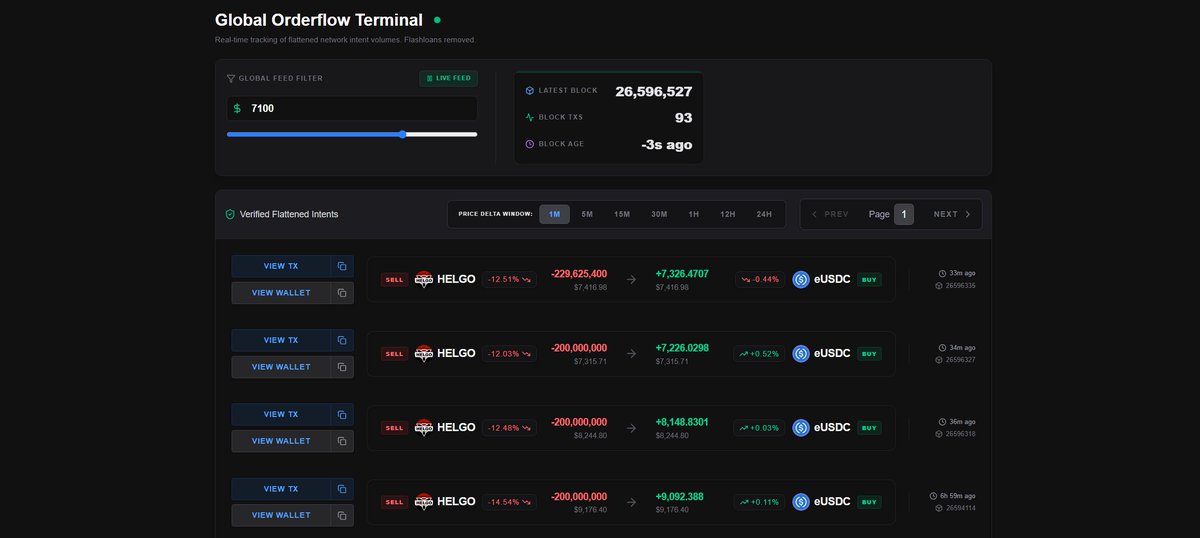Open VIEW TX for the +9,092.388 trade
The height and width of the screenshot is (538, 1200).
coord(280,489)
